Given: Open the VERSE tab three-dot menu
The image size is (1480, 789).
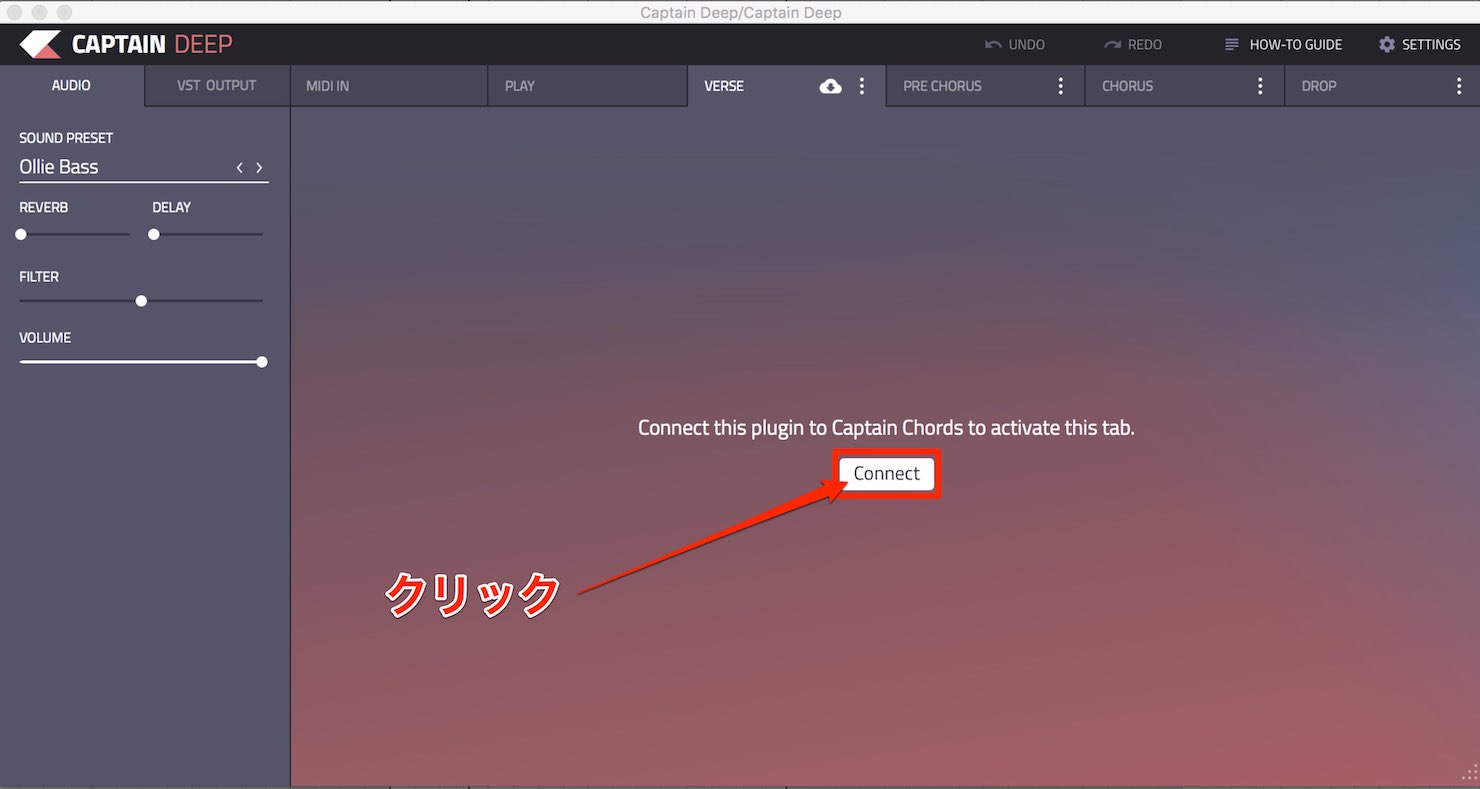Looking at the screenshot, I should click(x=862, y=86).
